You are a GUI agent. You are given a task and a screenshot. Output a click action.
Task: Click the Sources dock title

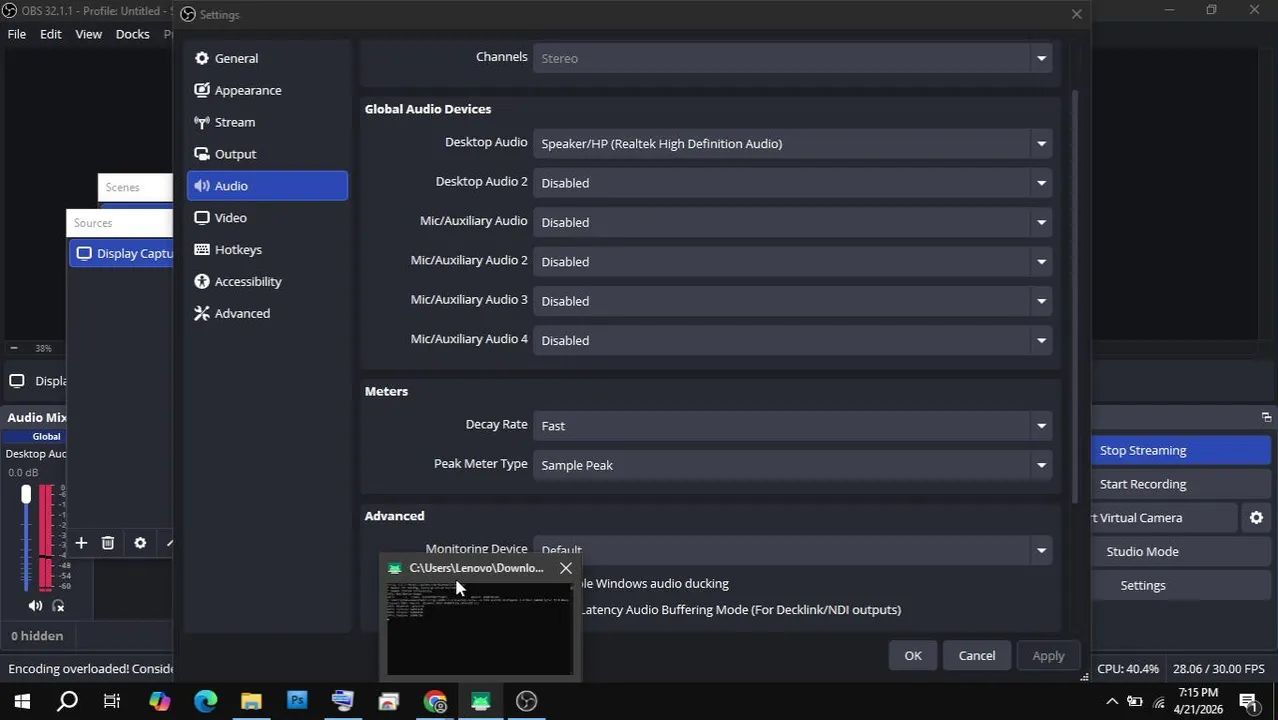click(93, 223)
